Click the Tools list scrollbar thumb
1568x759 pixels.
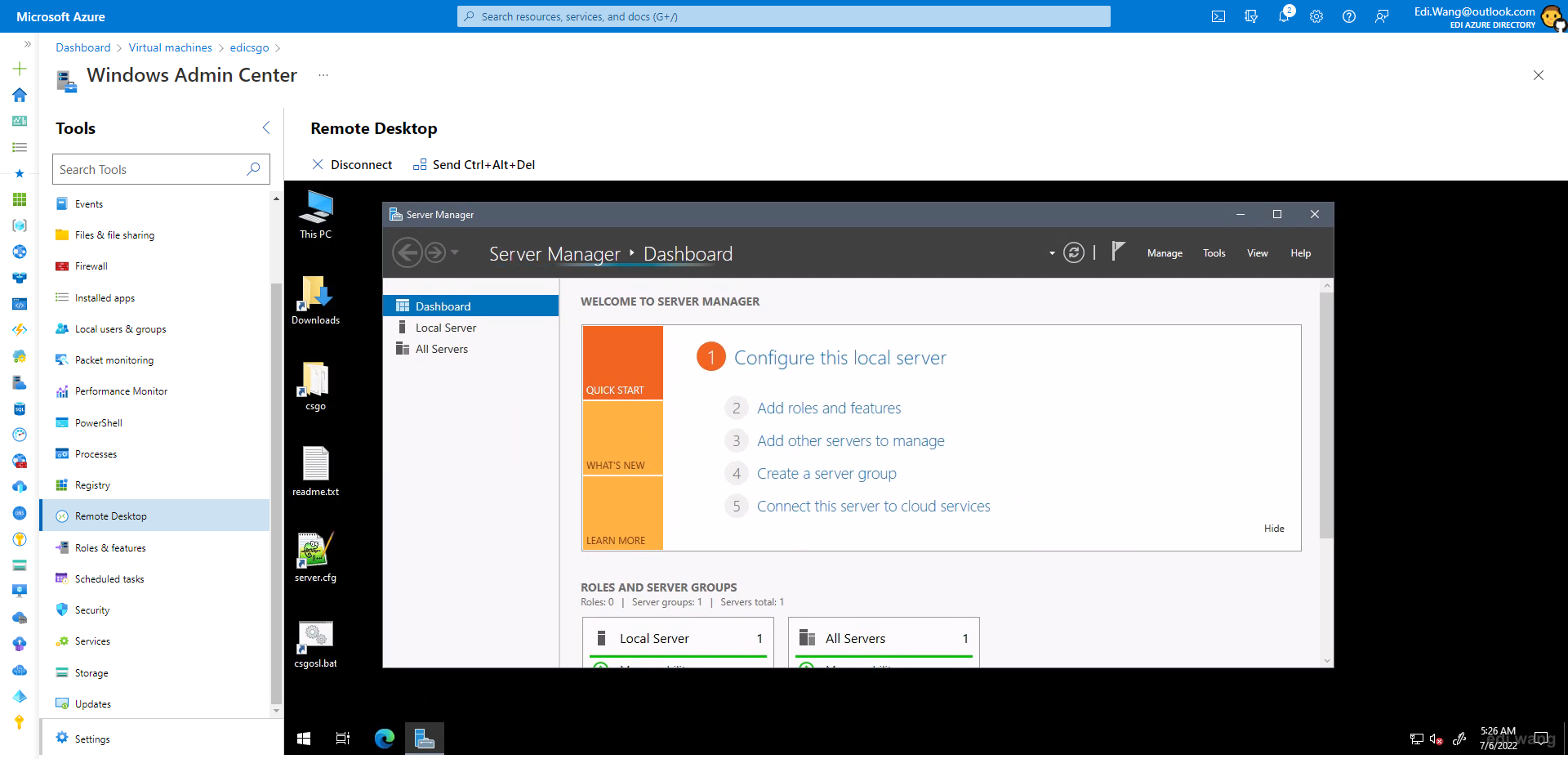point(276,493)
